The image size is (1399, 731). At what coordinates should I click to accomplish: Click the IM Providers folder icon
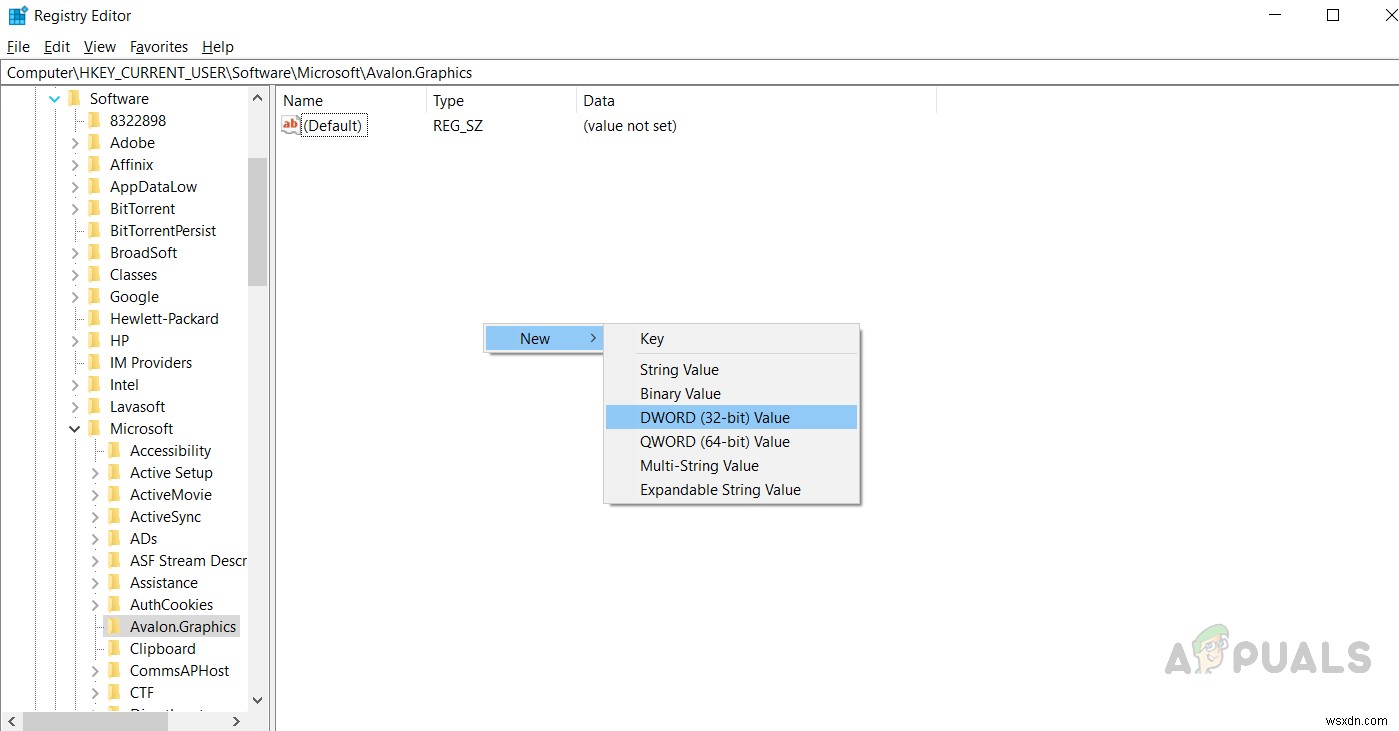tap(94, 362)
